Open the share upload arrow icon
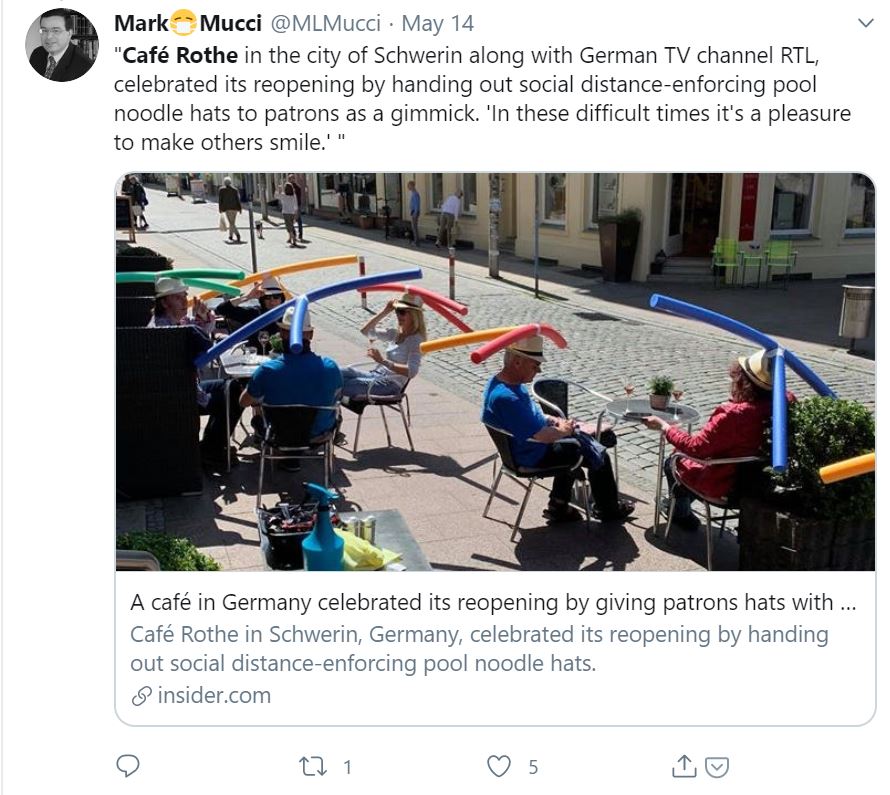The height and width of the screenshot is (795, 890). 684,765
